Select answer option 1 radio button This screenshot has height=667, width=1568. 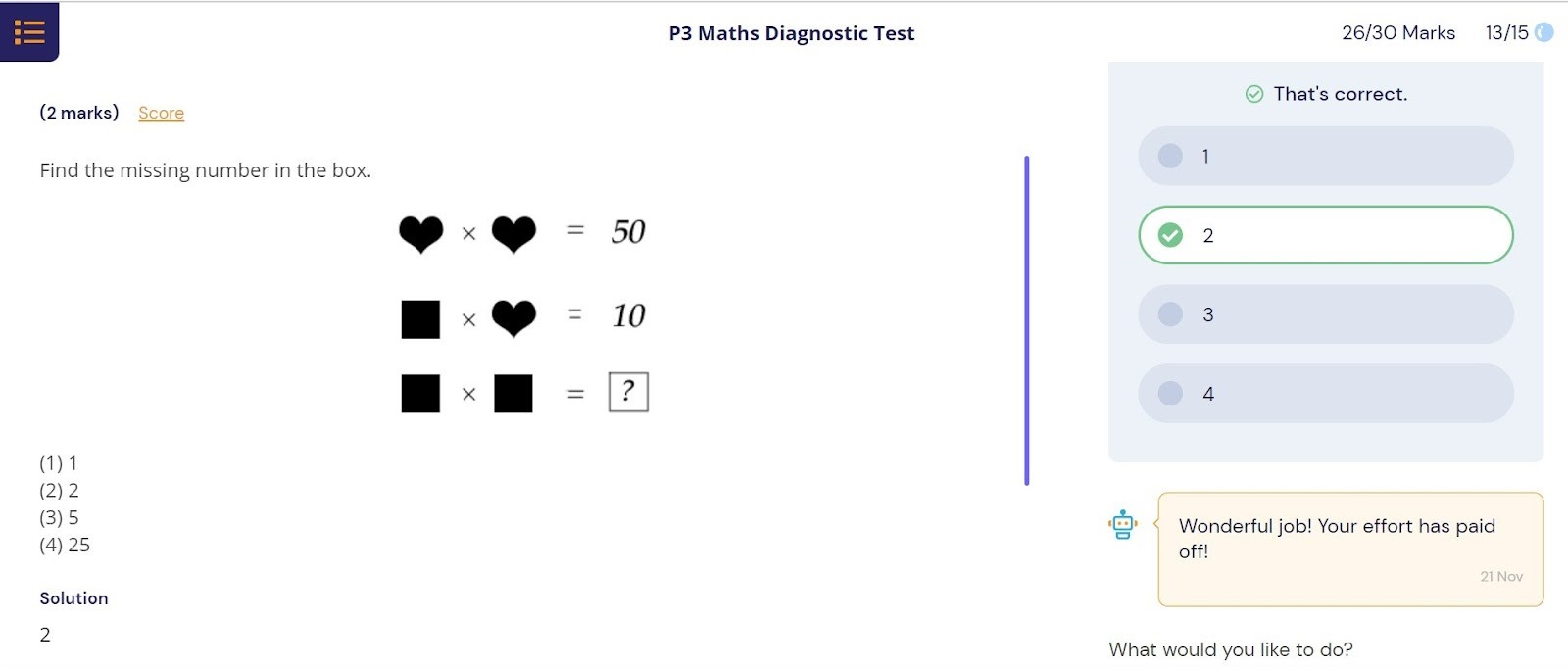(1170, 156)
